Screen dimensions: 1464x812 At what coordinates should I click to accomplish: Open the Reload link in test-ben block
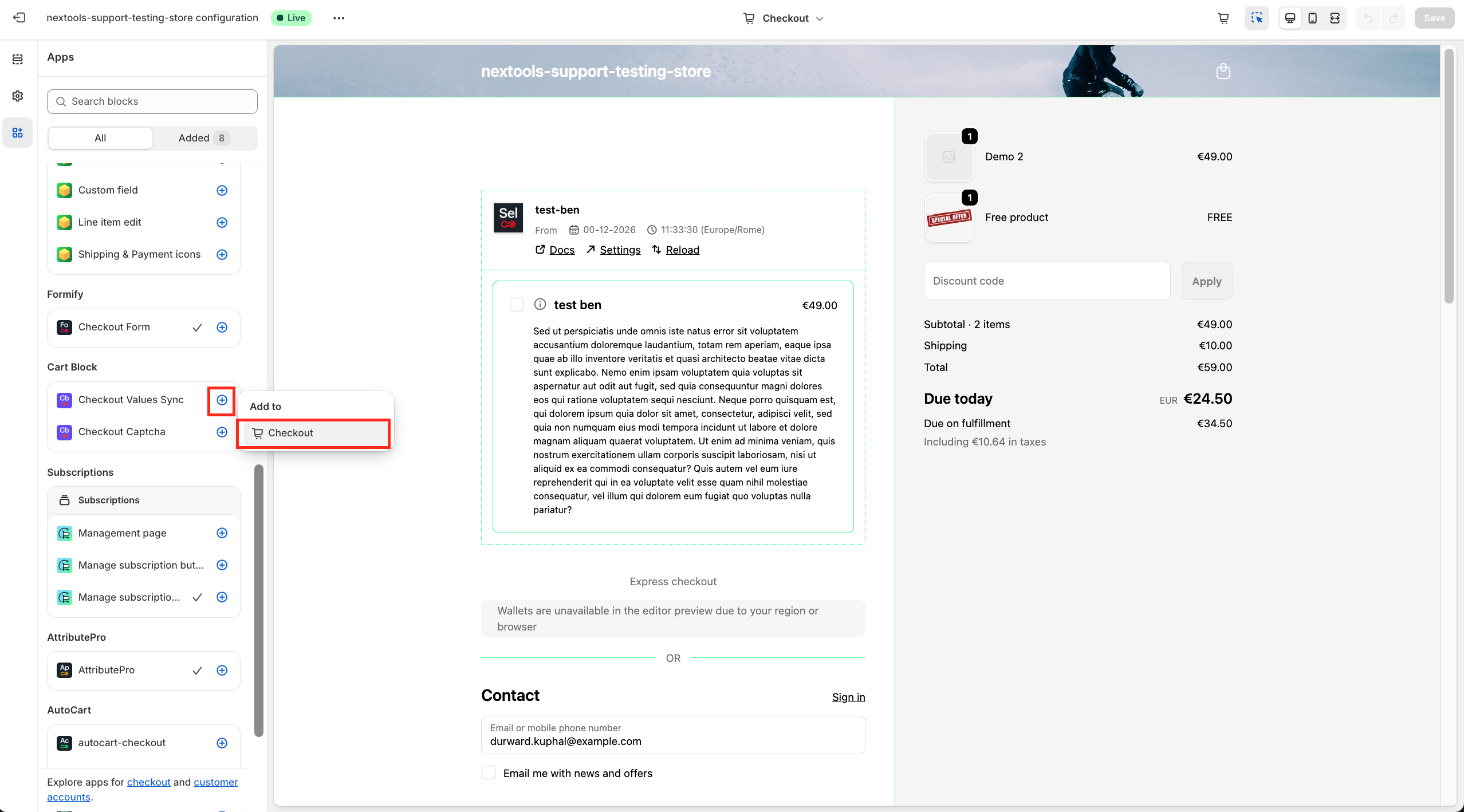pos(682,250)
